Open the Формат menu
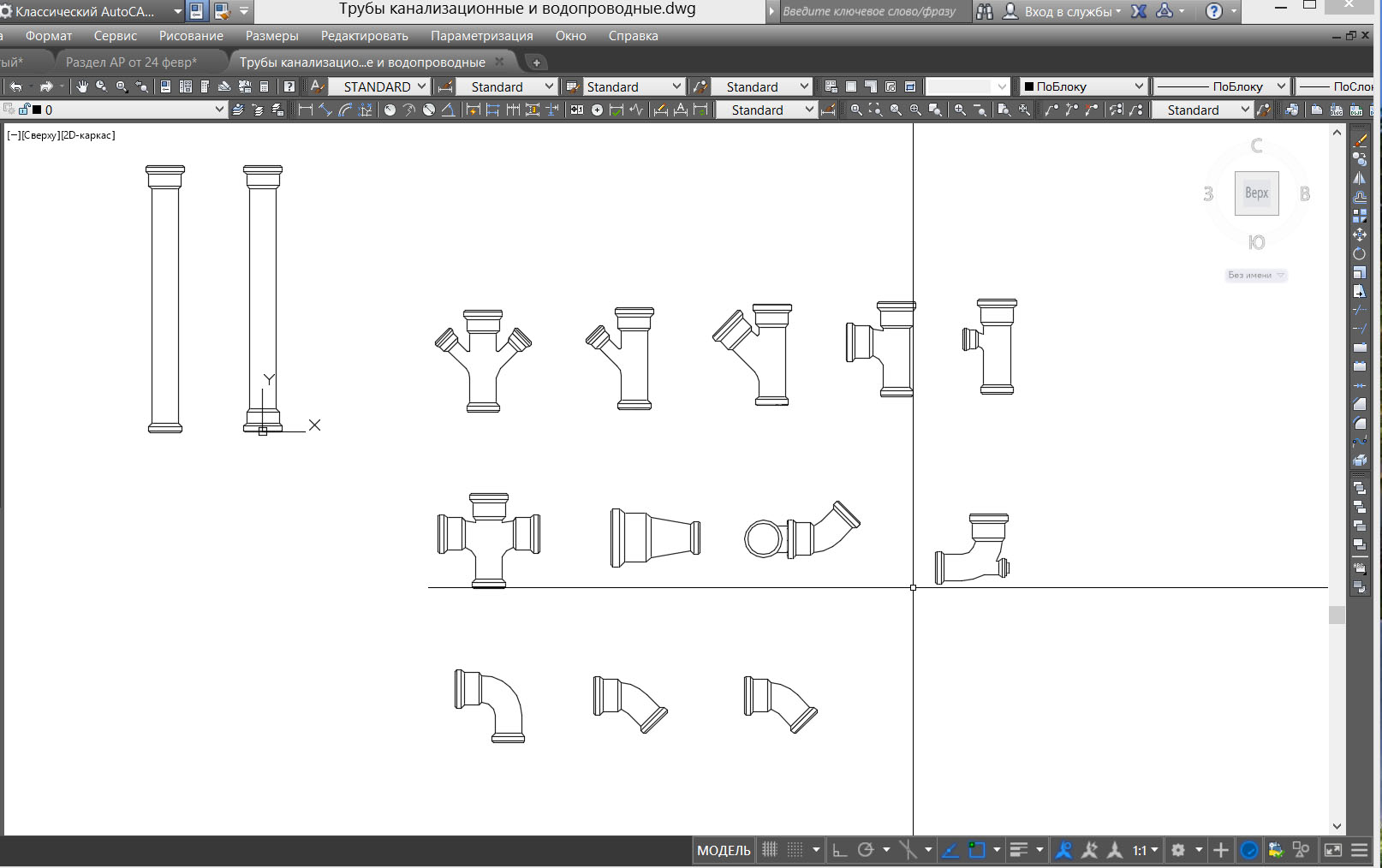The image size is (1382, 868). [49, 36]
